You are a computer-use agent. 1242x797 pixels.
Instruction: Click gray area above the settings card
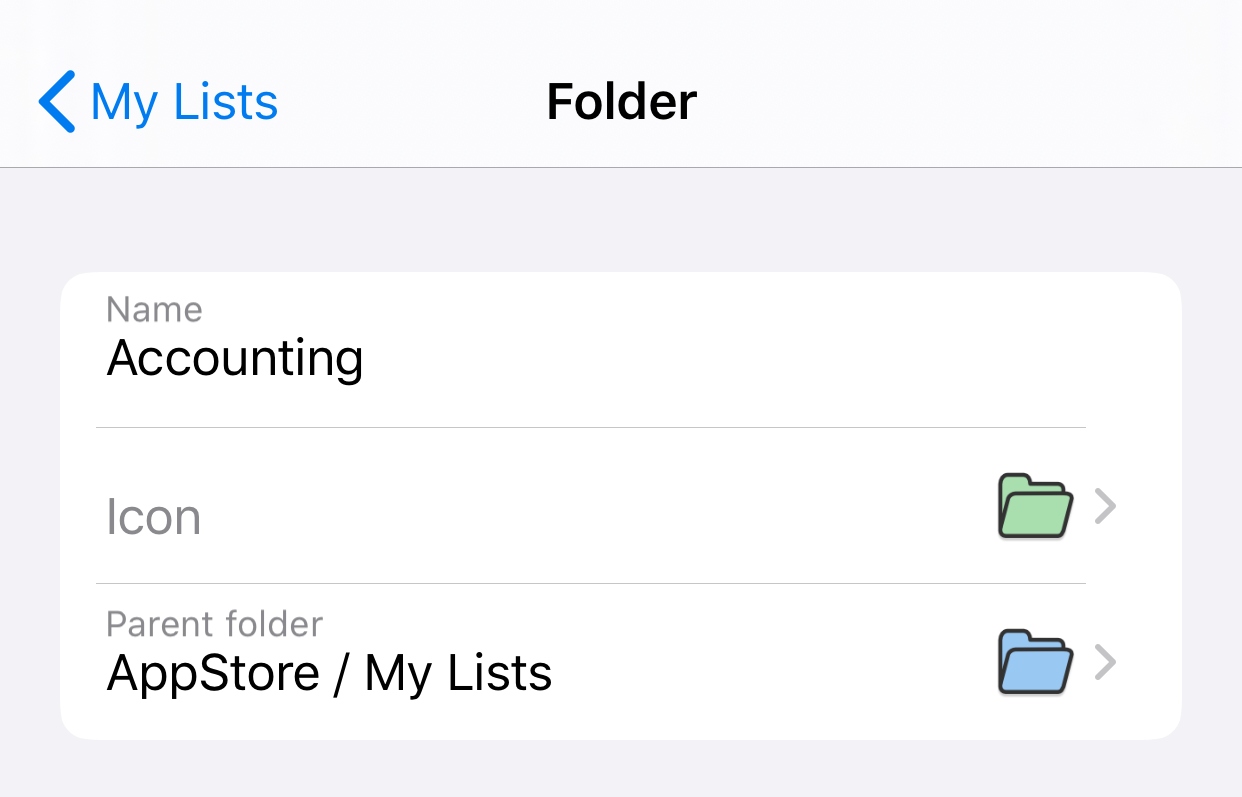(x=620, y=220)
